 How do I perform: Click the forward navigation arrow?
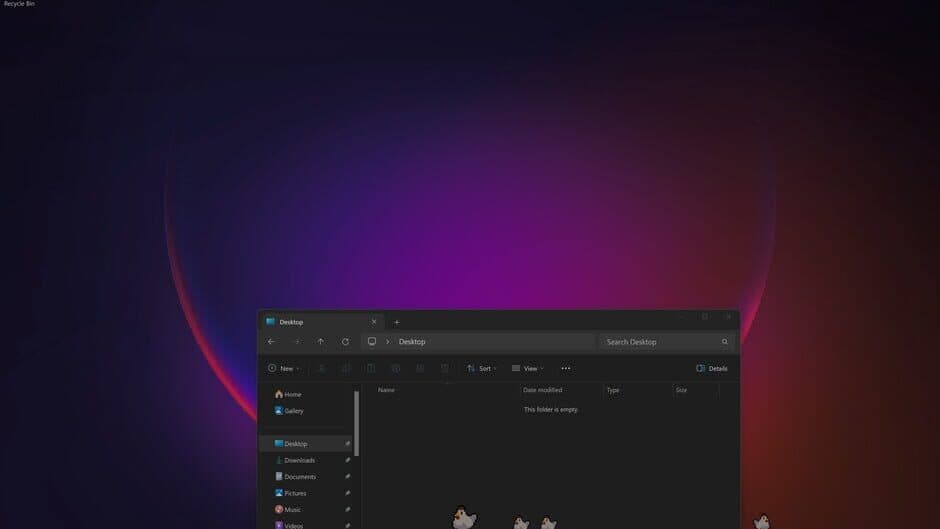[296, 342]
